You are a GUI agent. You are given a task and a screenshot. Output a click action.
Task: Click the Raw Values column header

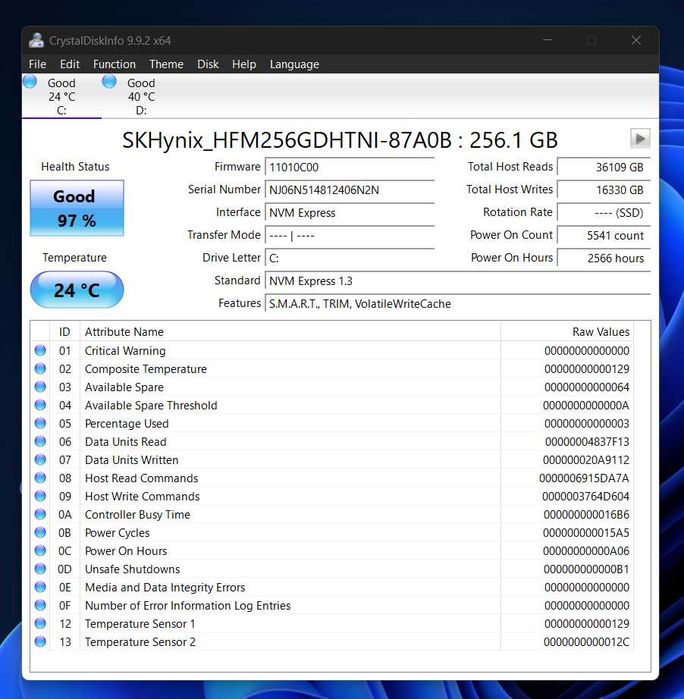[x=567, y=332]
